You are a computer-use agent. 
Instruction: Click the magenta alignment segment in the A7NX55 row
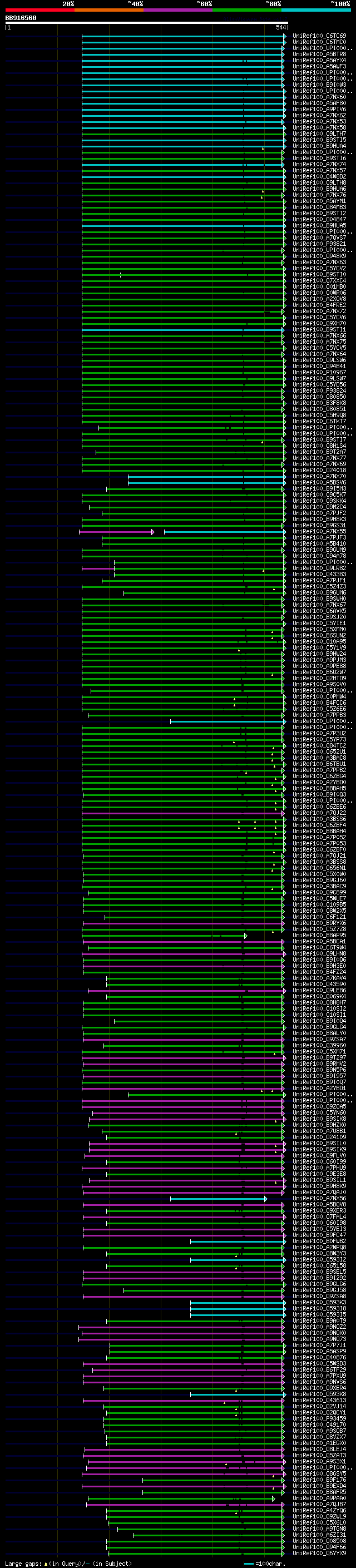point(116,531)
